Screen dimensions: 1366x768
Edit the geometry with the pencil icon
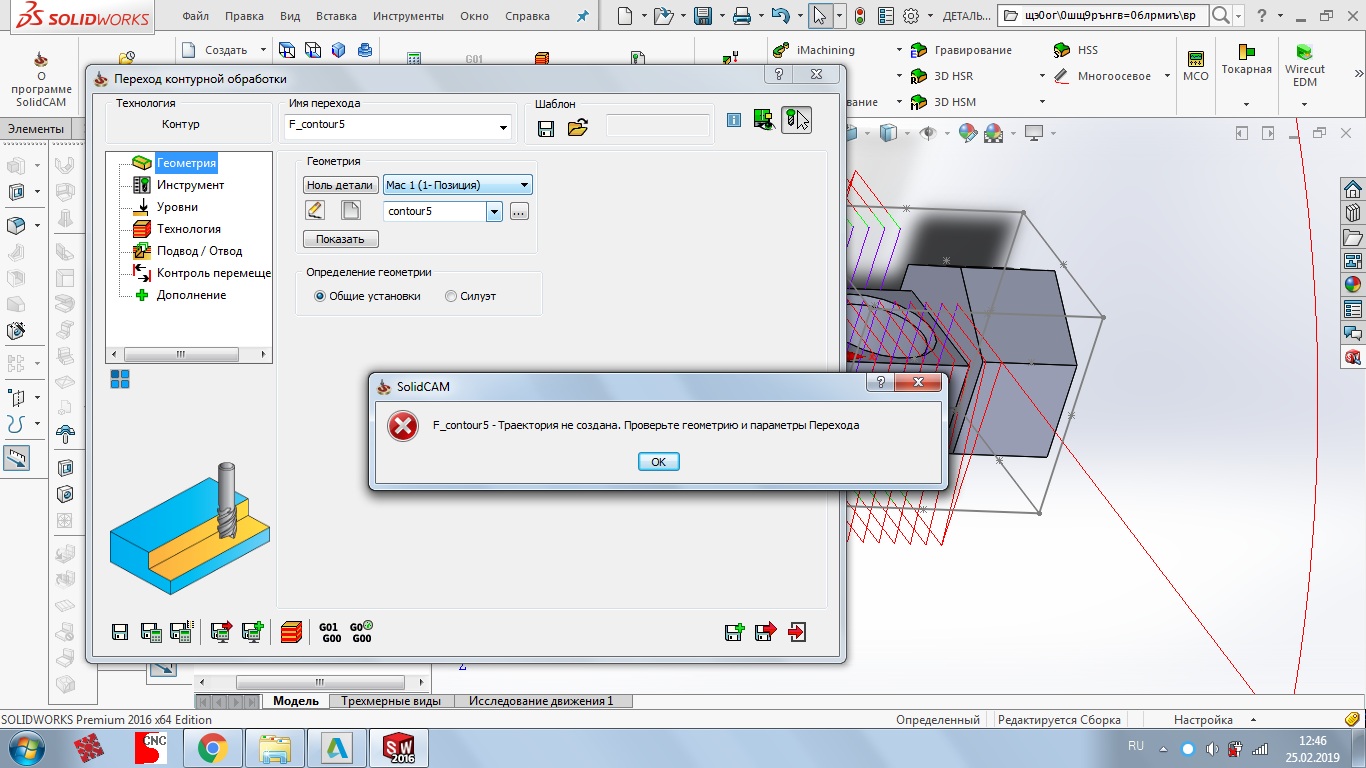(x=315, y=210)
